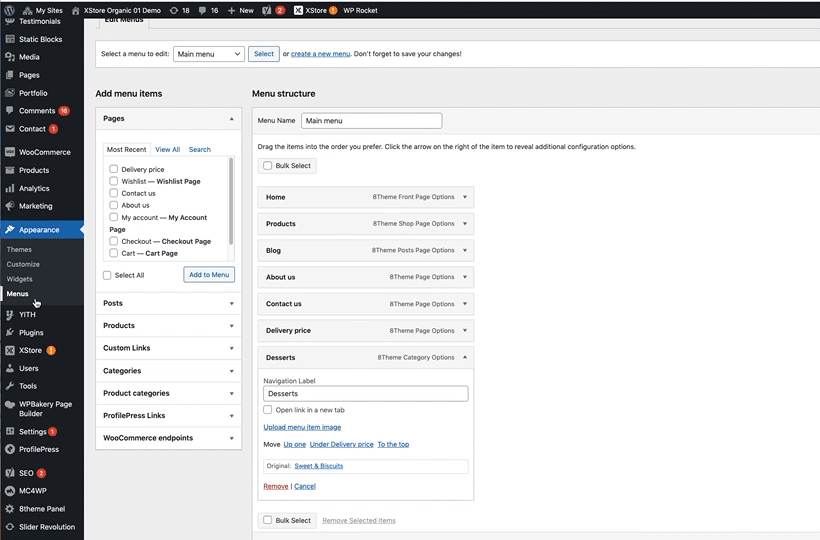Open the menu selection dropdown

[x=209, y=54]
